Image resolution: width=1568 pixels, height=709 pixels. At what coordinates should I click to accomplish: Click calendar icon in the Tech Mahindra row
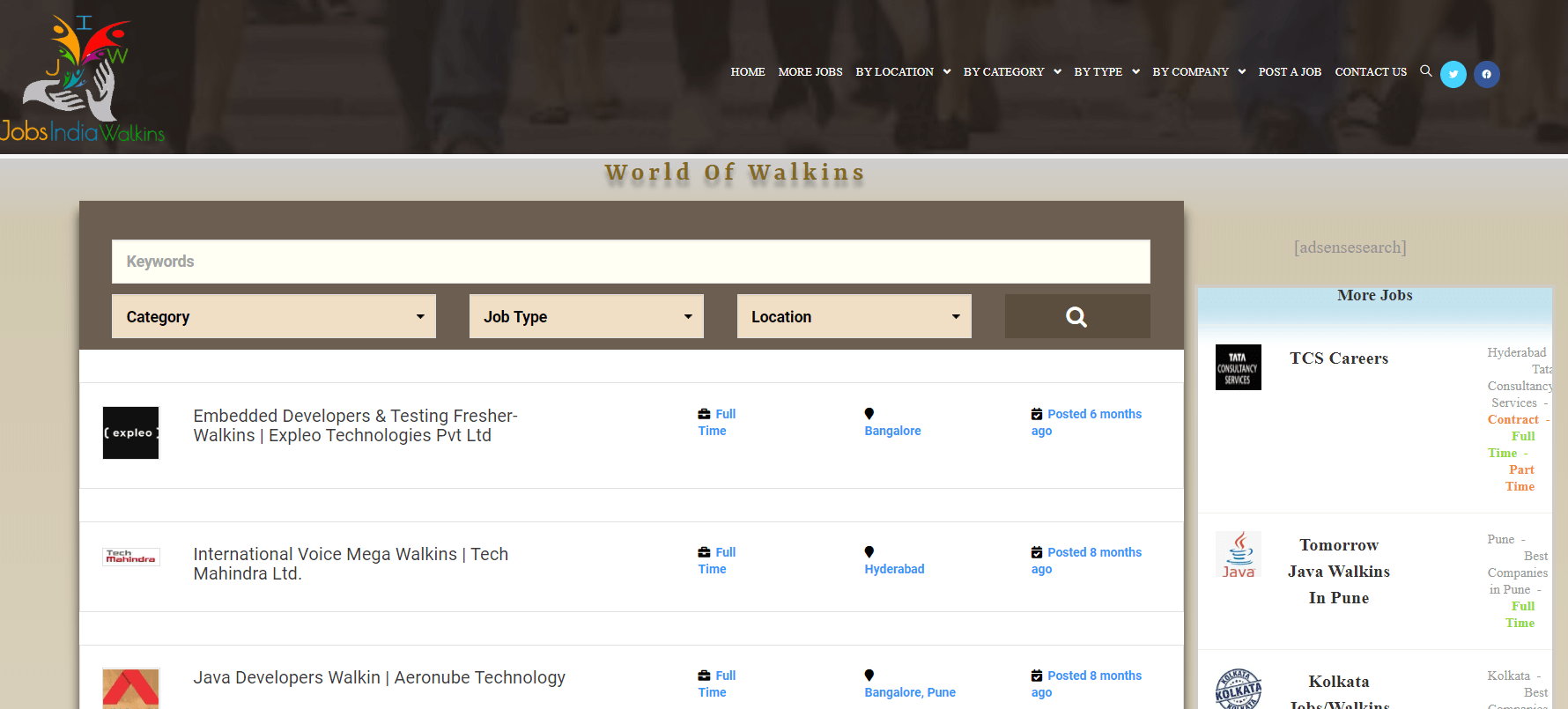[1037, 552]
